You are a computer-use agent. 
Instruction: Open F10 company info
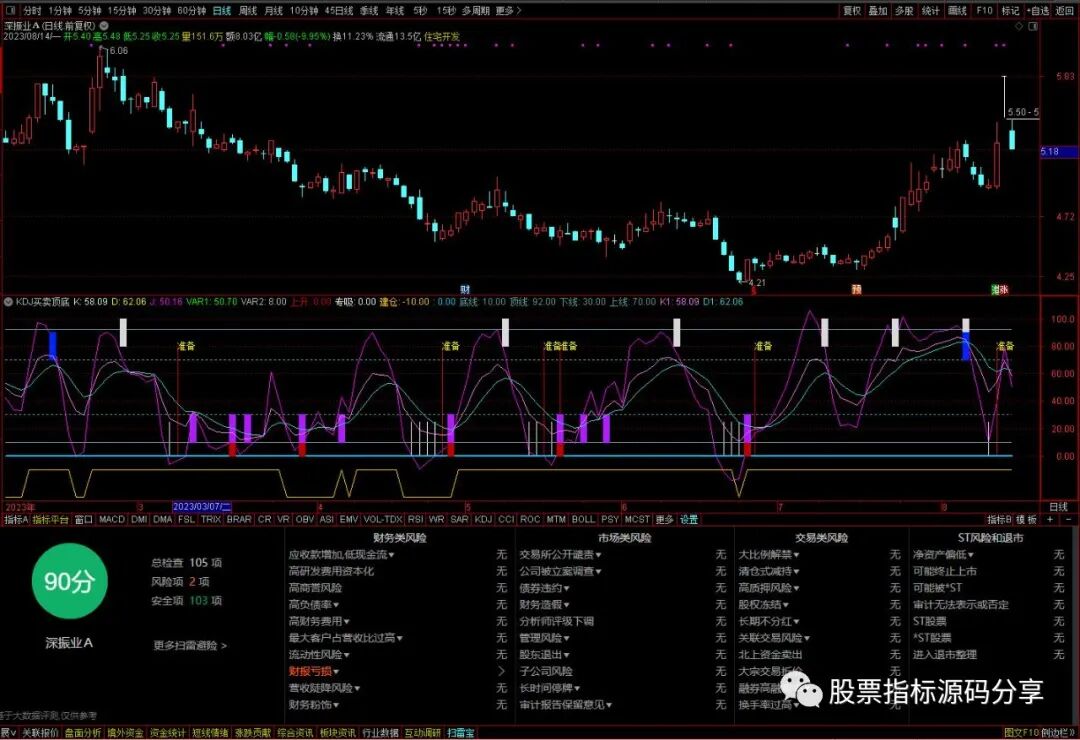coord(984,10)
